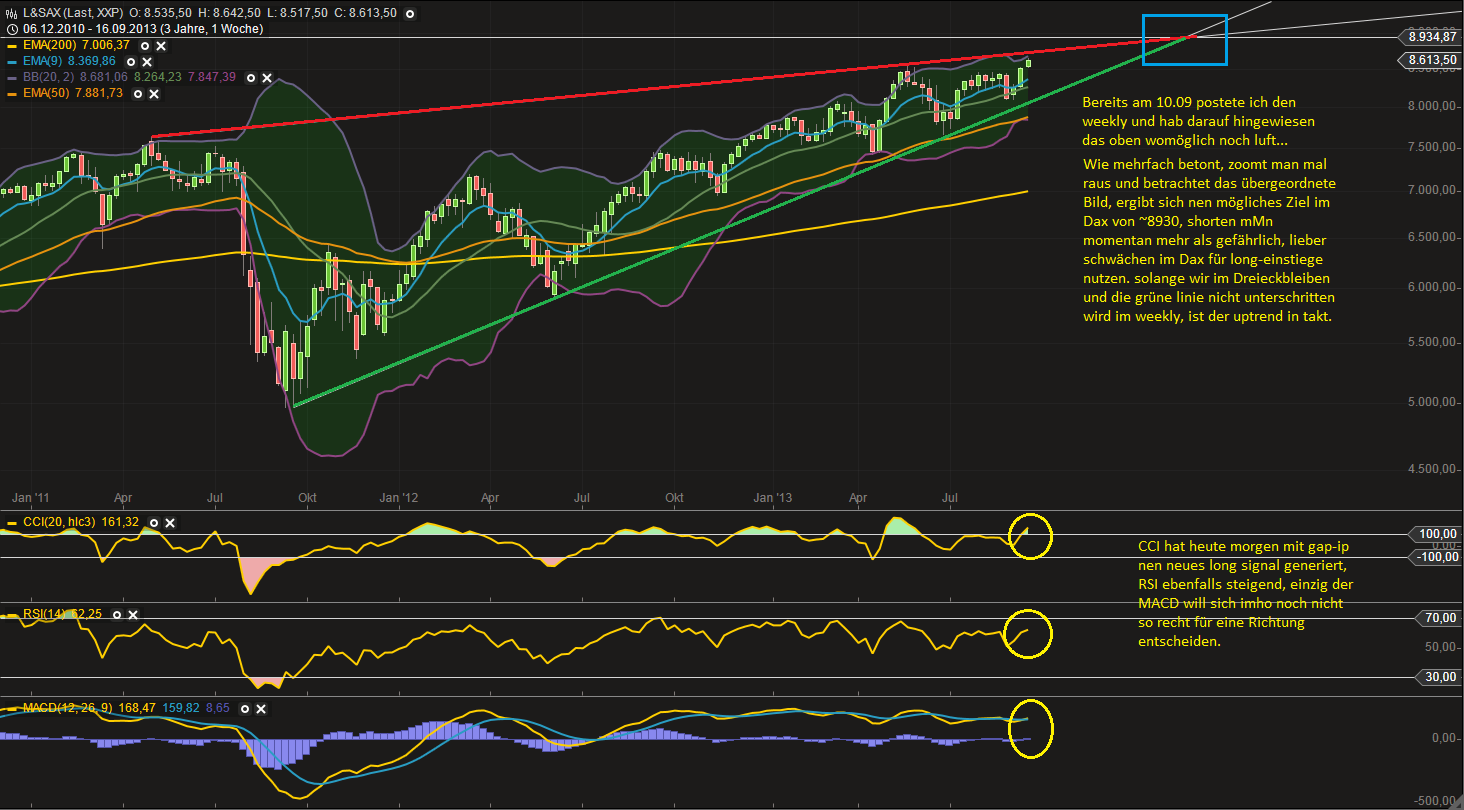Open the EMA(200) settings circle icon
1464x810 pixels.
144,46
